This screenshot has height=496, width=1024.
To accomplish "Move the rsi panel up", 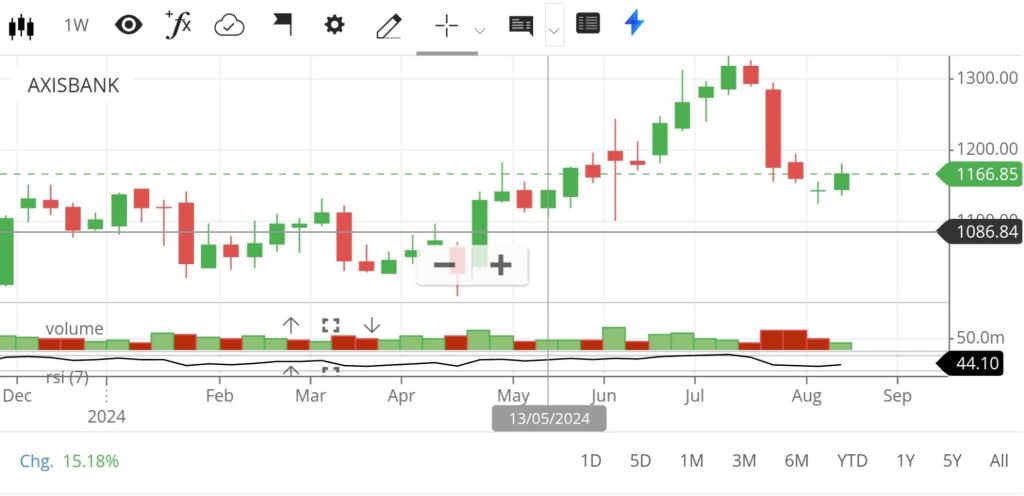I will pos(291,371).
